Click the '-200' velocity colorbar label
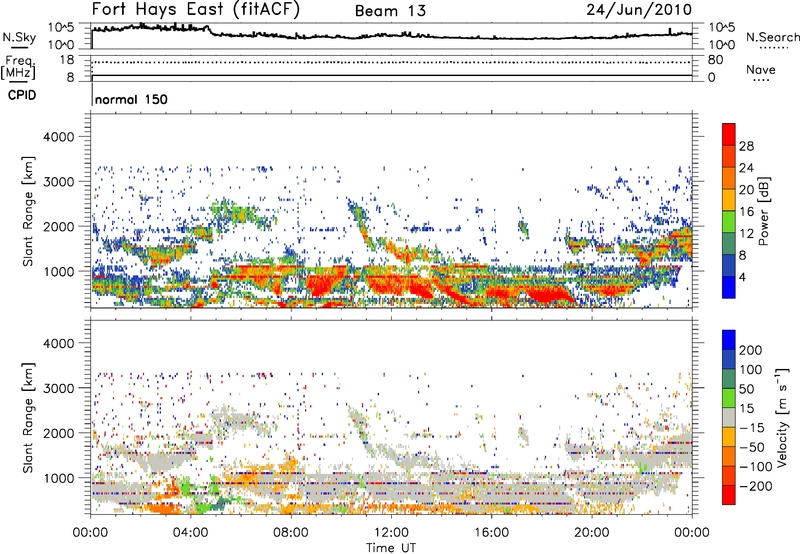 [x=756, y=486]
